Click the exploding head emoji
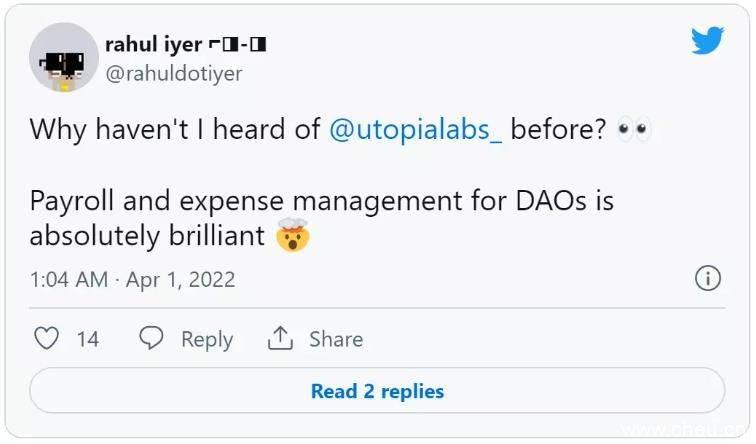This screenshot has width=756, height=444. click(293, 236)
